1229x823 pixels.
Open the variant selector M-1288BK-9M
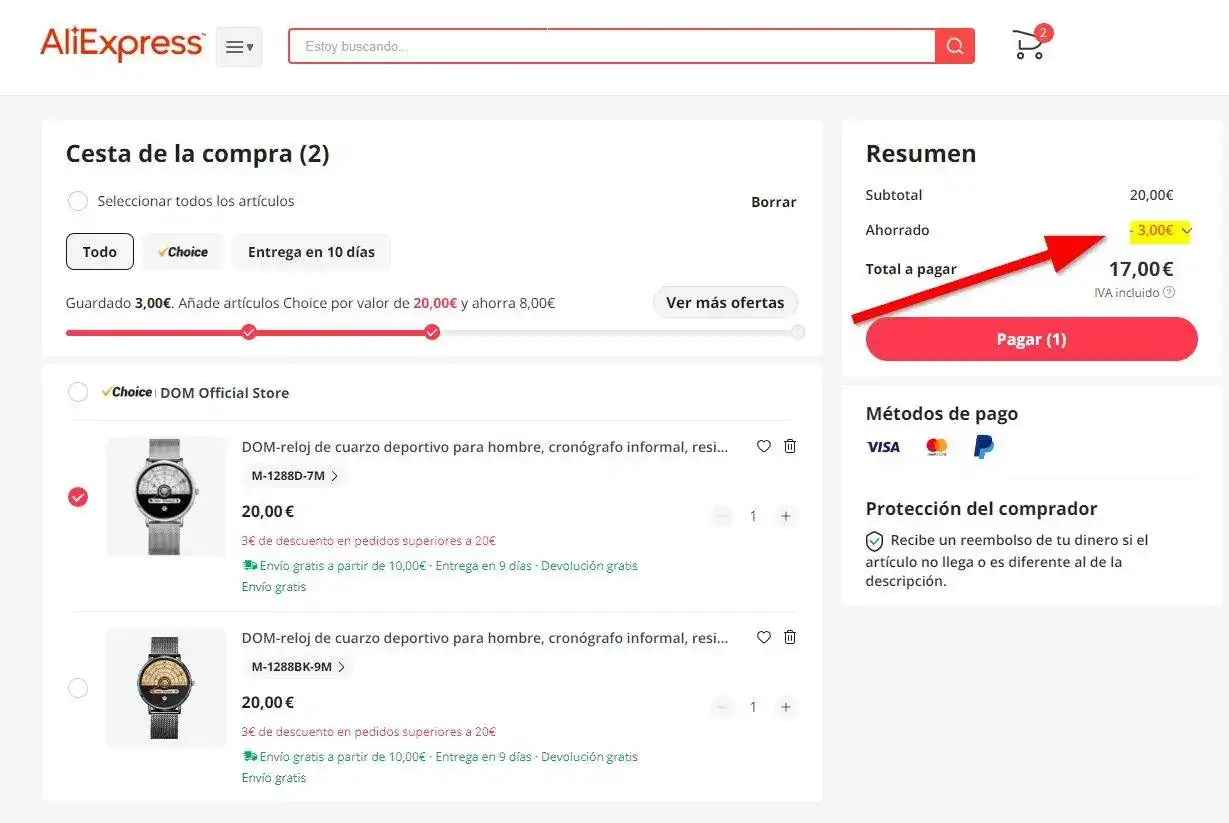tap(297, 667)
